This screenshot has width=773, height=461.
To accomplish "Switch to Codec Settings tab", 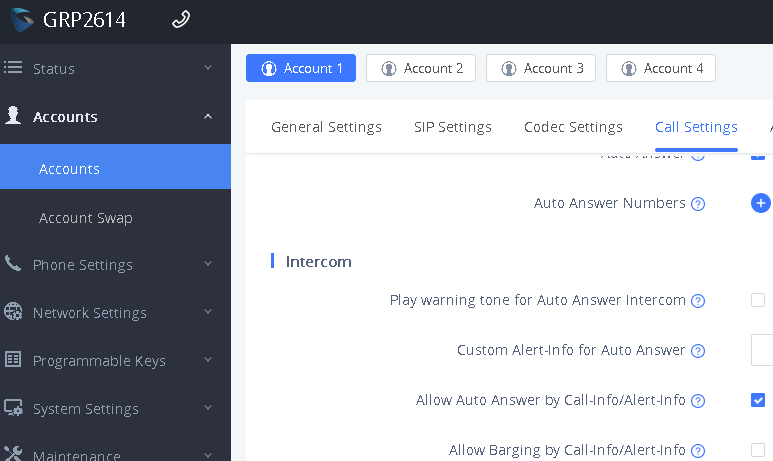I will coord(573,127).
